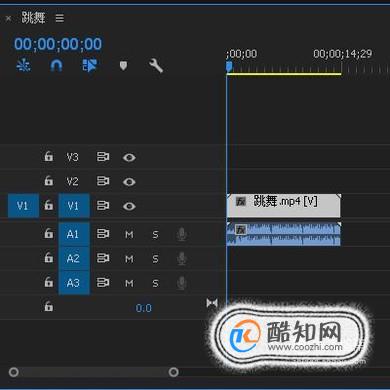Solo audio track A1

click(x=155, y=235)
